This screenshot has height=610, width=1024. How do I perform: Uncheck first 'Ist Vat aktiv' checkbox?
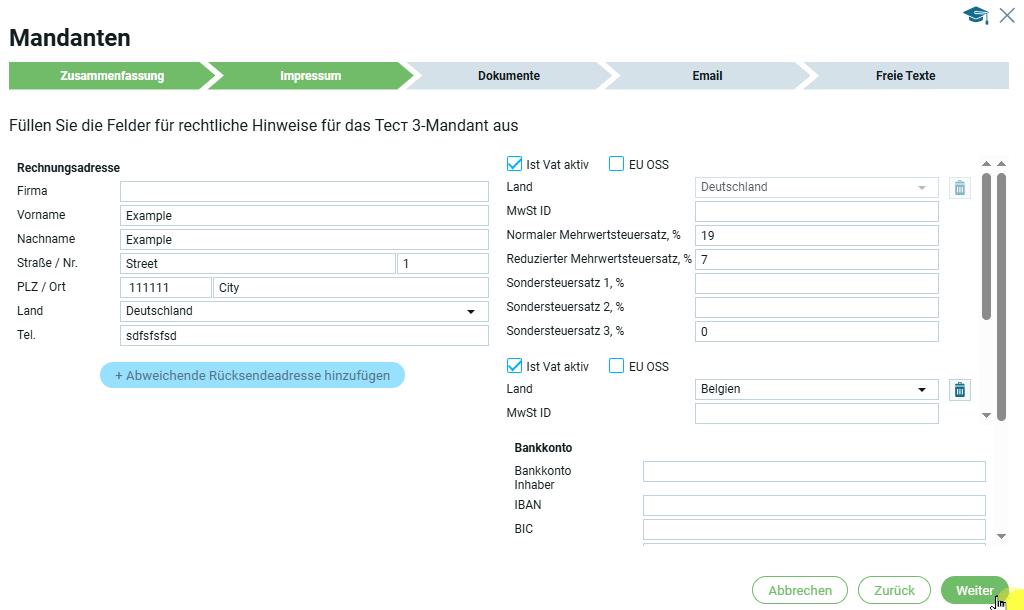click(x=515, y=164)
